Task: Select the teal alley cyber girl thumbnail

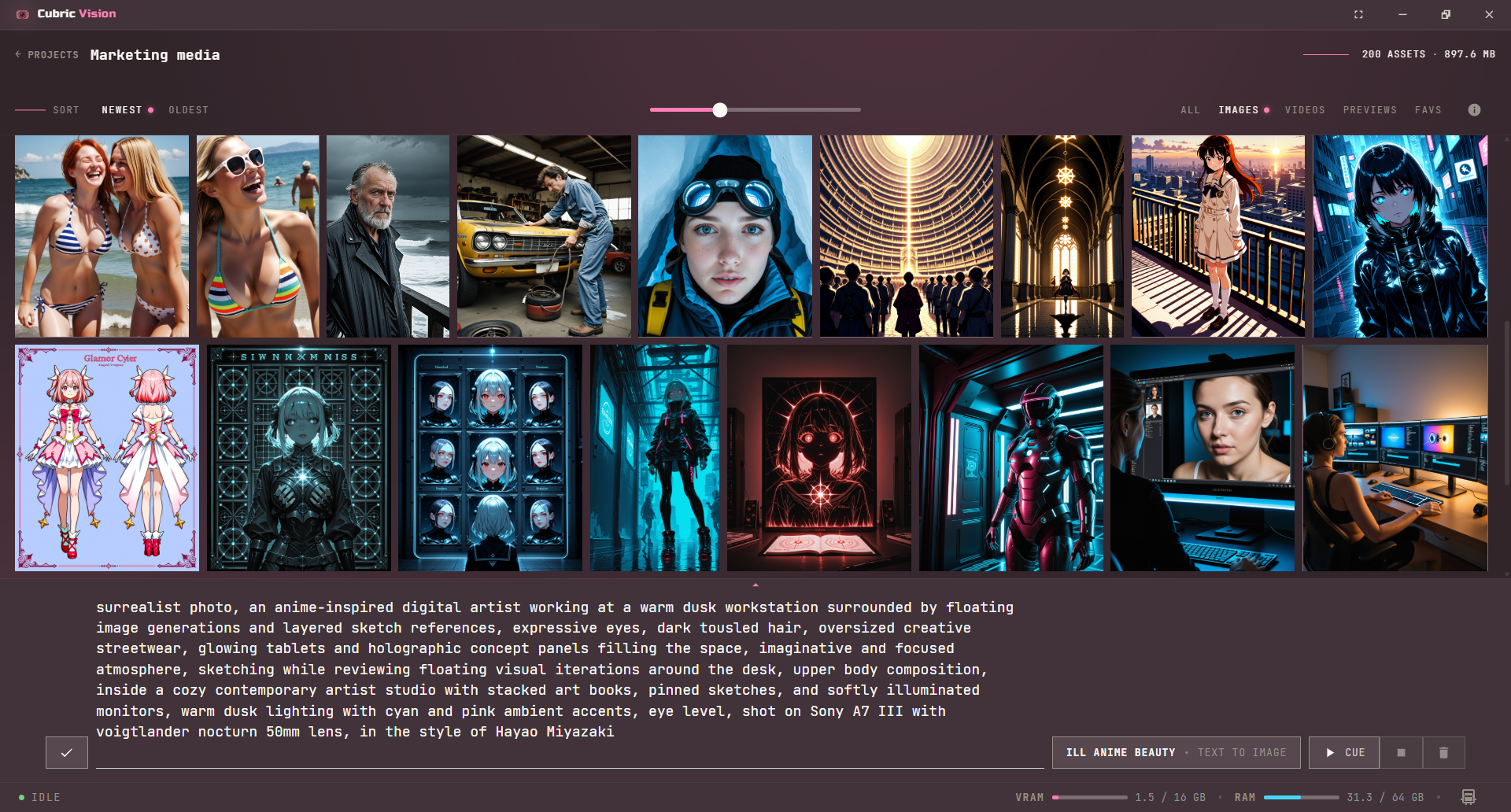Action: point(655,458)
